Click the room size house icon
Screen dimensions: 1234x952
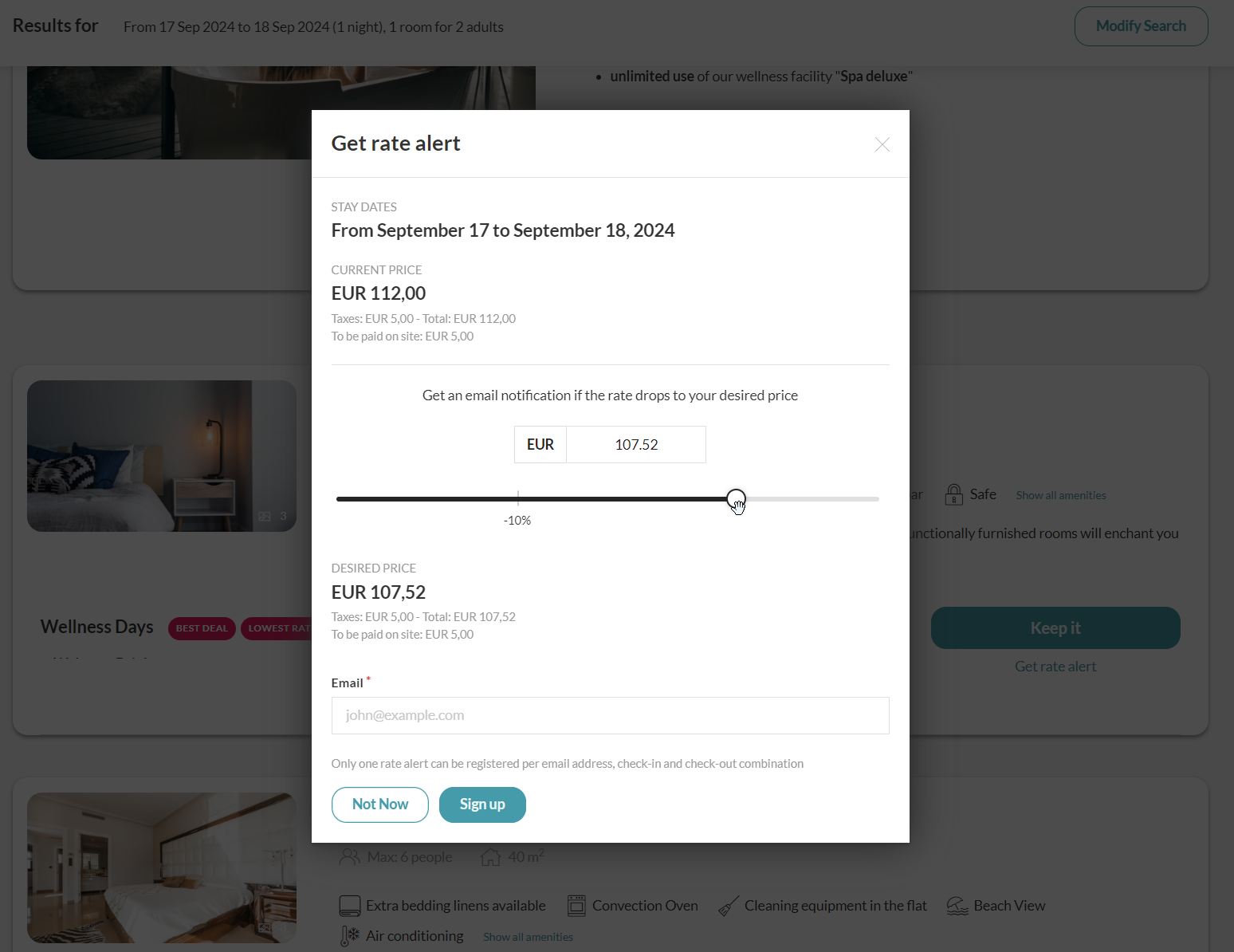pos(491,857)
